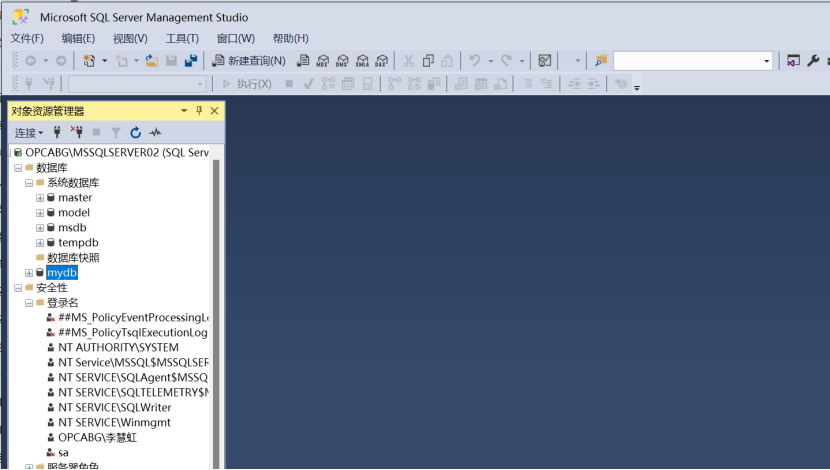This screenshot has width=830, height=470.
Task: Click the 安全性 folder label
Action: pos(51,288)
